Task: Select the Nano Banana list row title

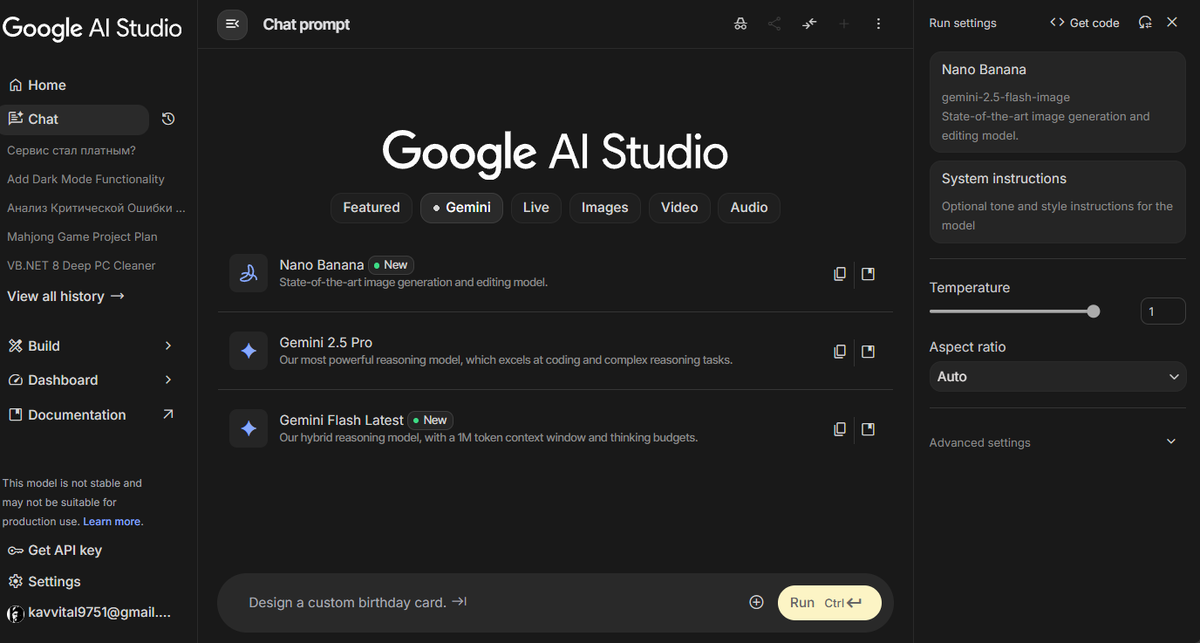Action: [x=322, y=265]
